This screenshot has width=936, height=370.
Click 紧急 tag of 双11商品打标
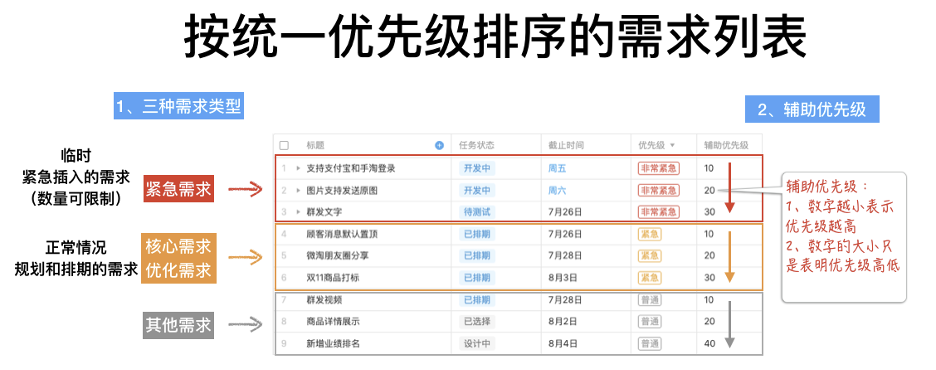coord(649,278)
